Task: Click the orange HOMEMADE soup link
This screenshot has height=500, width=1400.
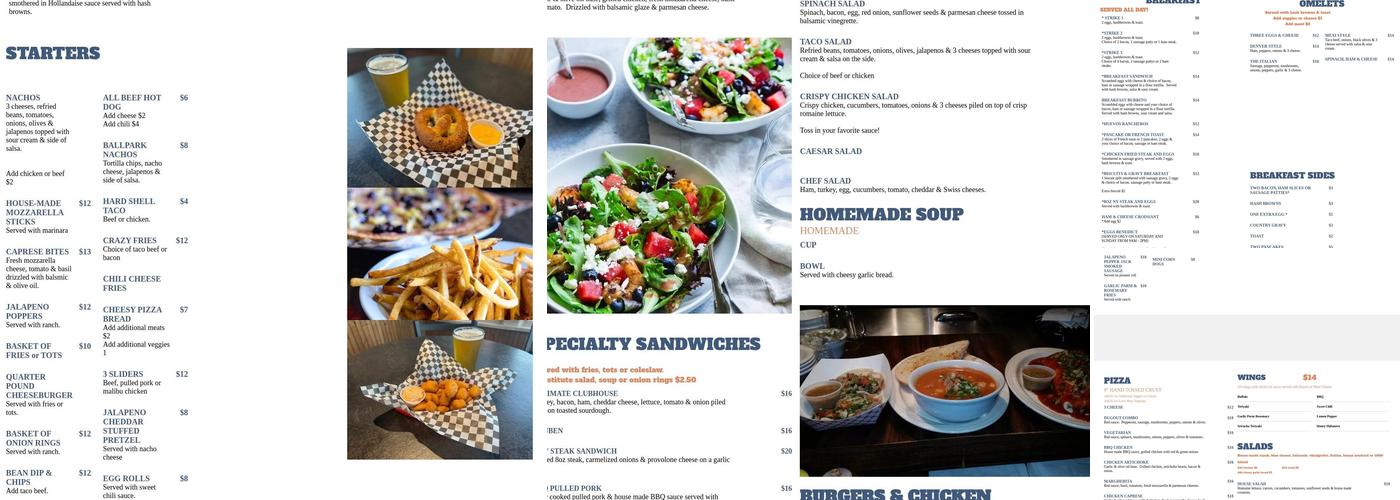Action: click(x=829, y=231)
